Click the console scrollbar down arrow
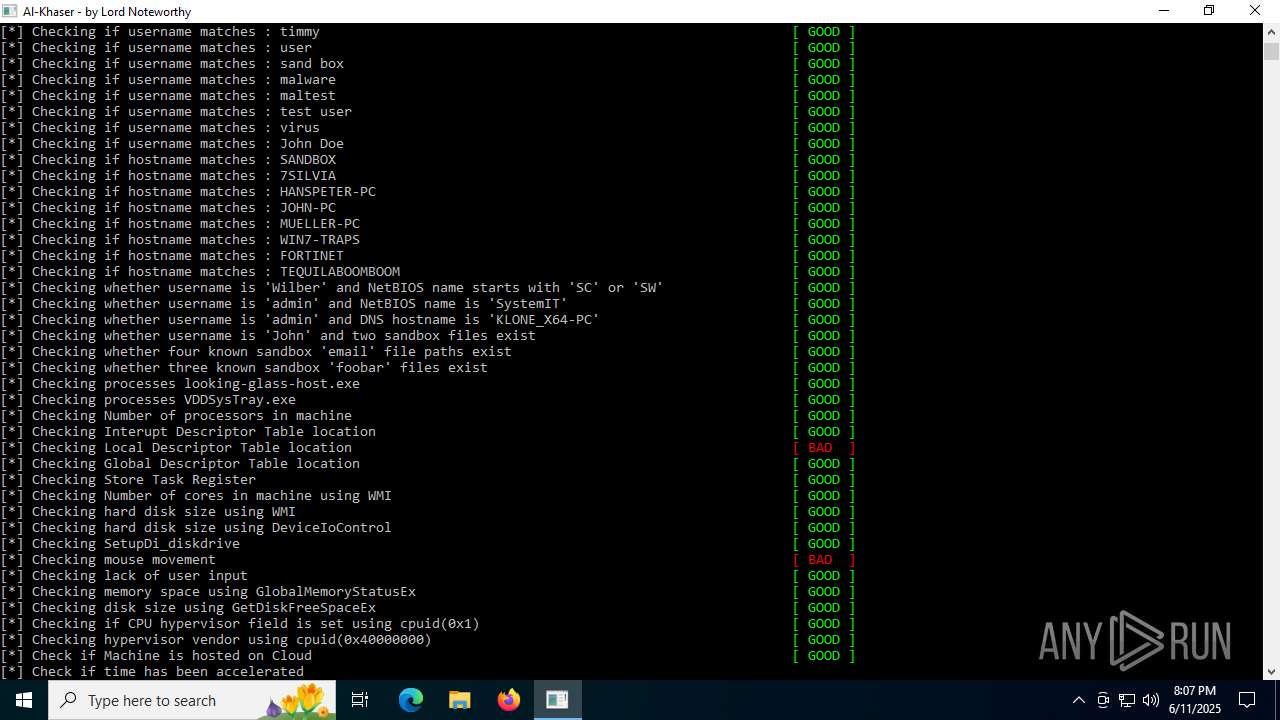The image size is (1280, 720). coord(1271,671)
